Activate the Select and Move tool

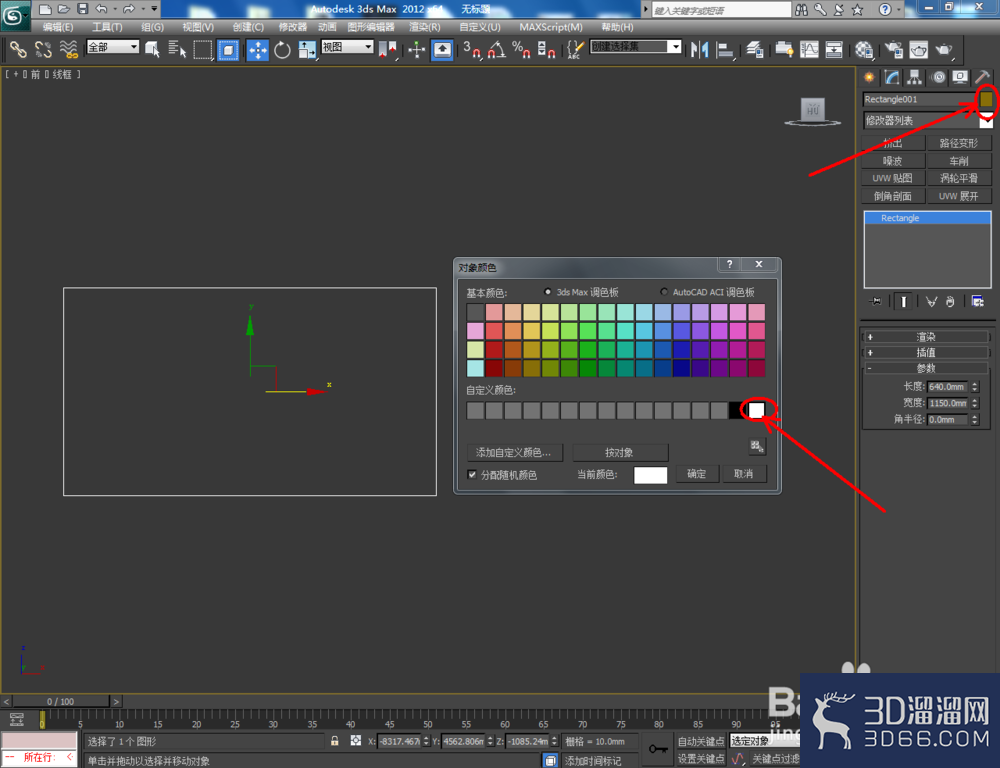pyautogui.click(x=258, y=49)
